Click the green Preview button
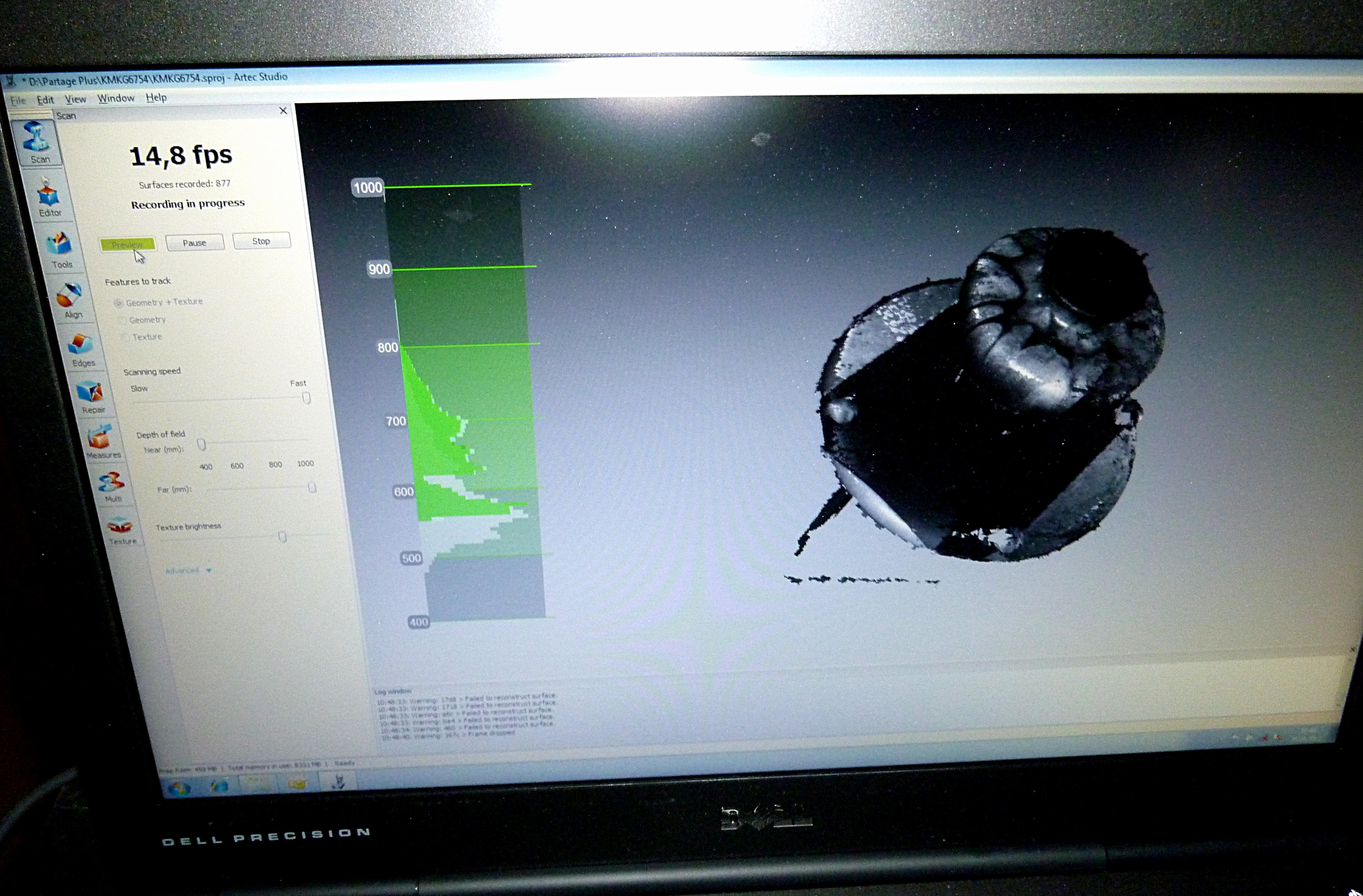 point(127,244)
